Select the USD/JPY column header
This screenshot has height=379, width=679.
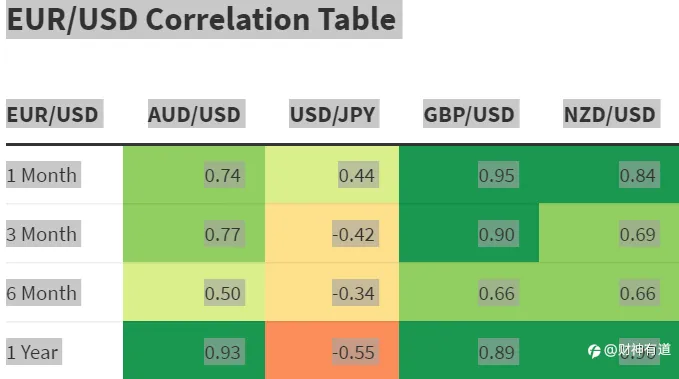pyautogui.click(x=334, y=113)
